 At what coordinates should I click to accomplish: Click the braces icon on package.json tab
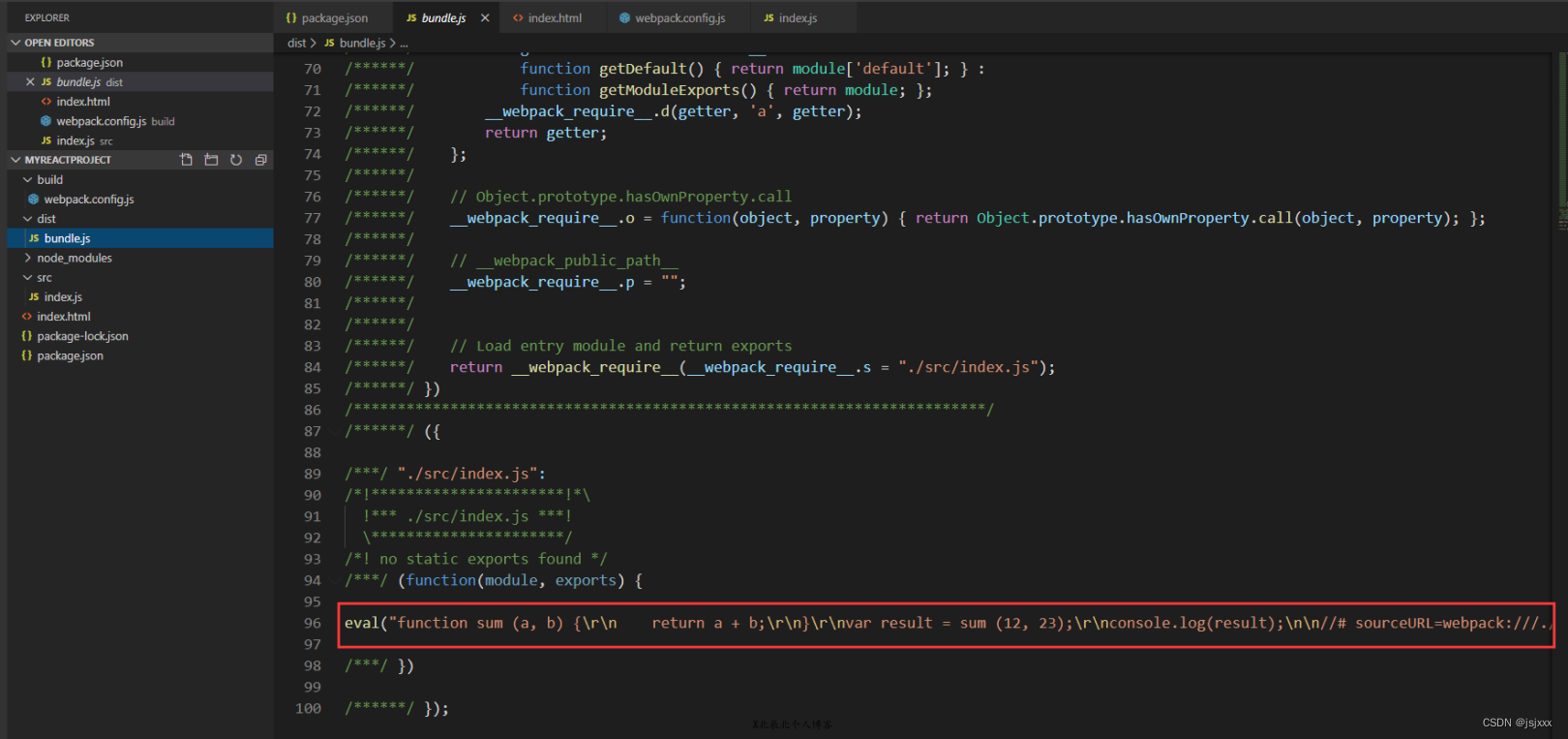pos(291,17)
